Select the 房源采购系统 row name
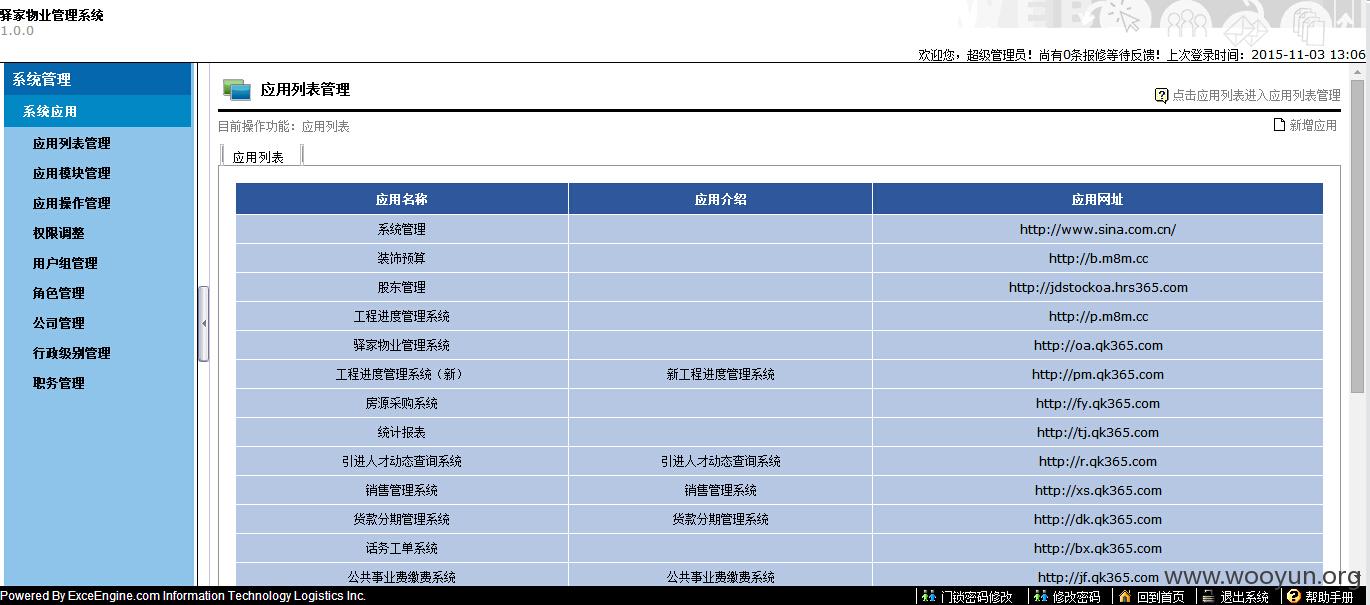The height and width of the screenshot is (605, 1370). 402,403
